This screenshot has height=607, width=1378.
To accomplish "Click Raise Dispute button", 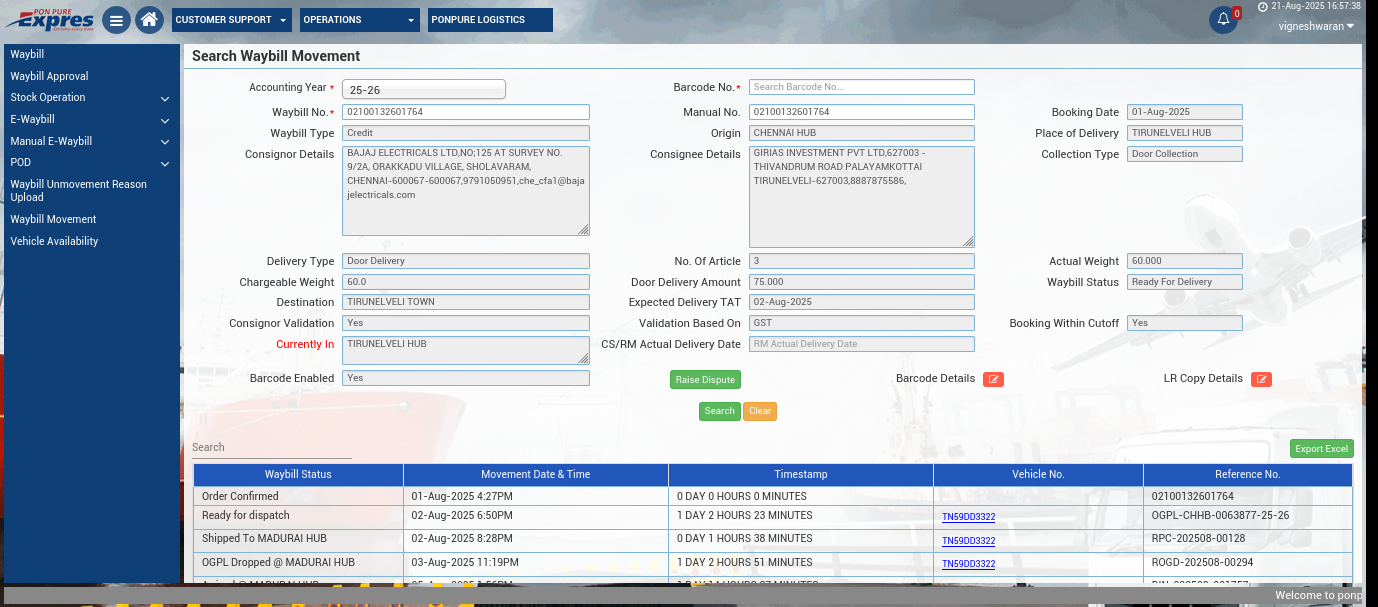I will (x=705, y=380).
